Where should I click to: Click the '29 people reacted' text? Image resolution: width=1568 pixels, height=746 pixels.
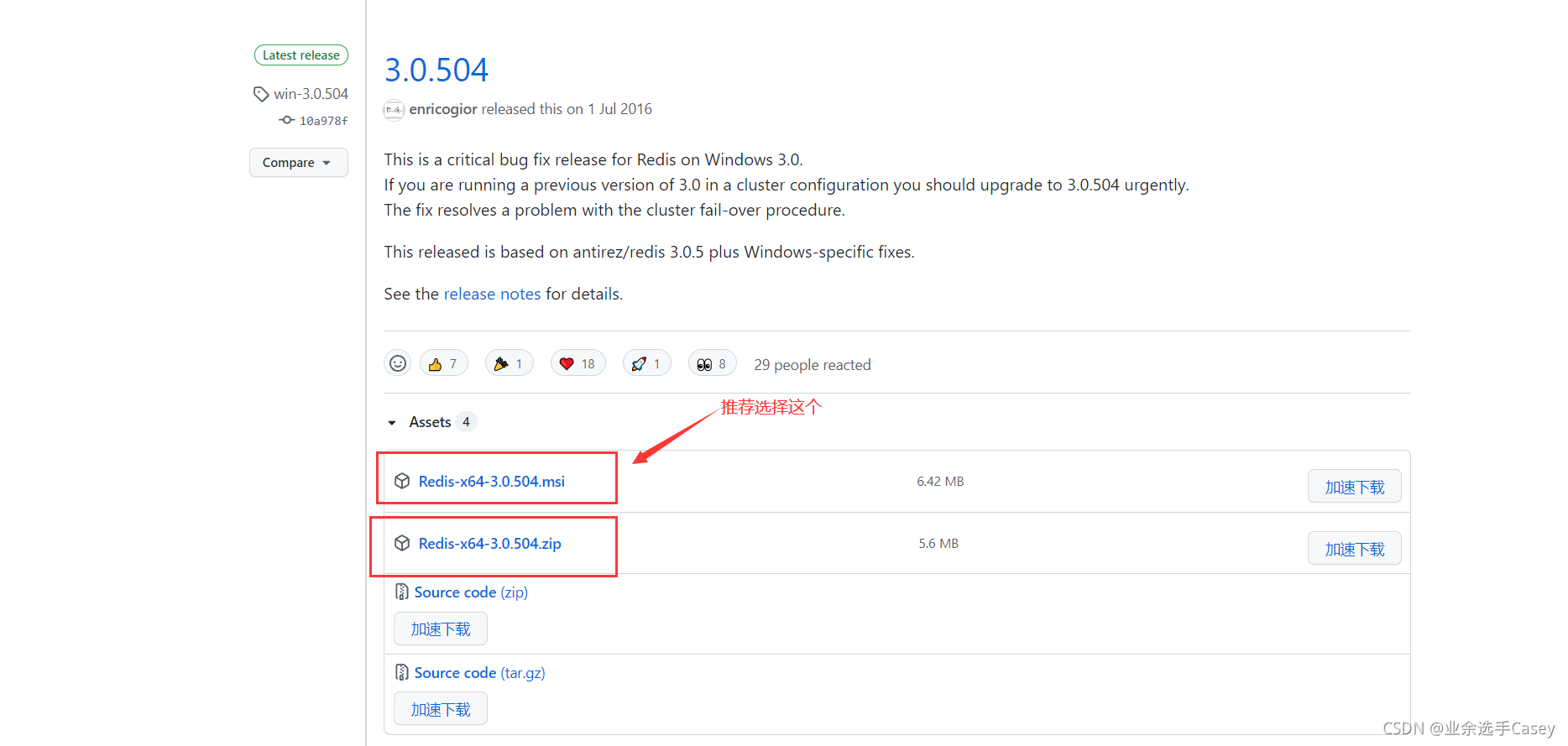tap(813, 365)
